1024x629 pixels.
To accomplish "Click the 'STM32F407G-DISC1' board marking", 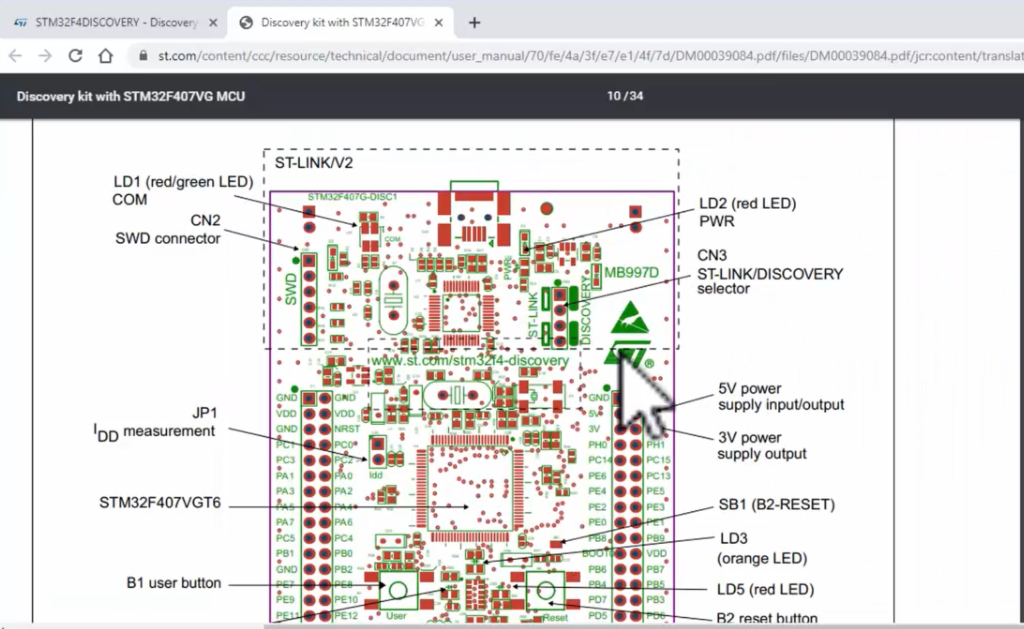I will coord(352,197).
